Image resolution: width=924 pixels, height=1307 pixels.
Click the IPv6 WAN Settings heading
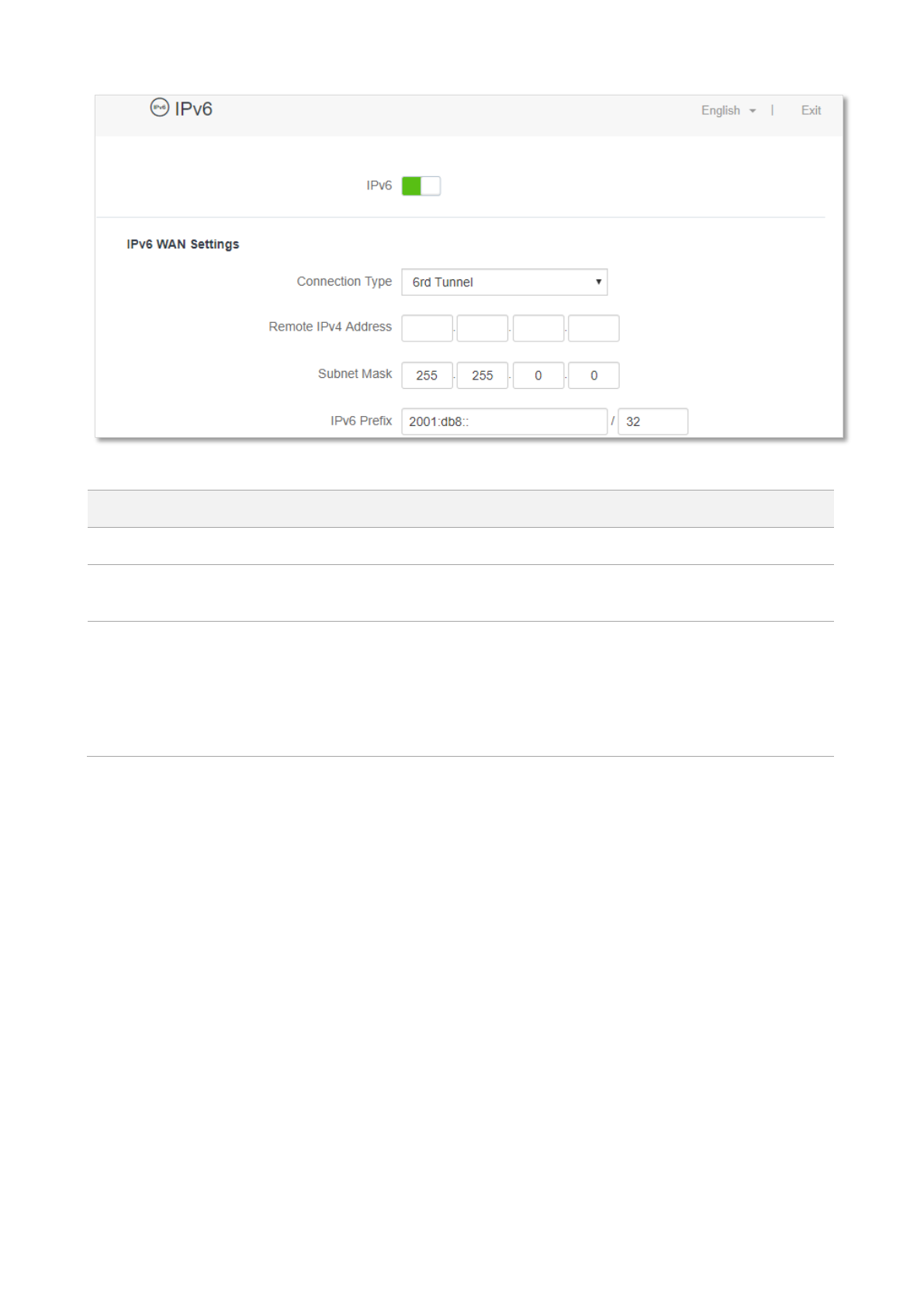(x=183, y=244)
